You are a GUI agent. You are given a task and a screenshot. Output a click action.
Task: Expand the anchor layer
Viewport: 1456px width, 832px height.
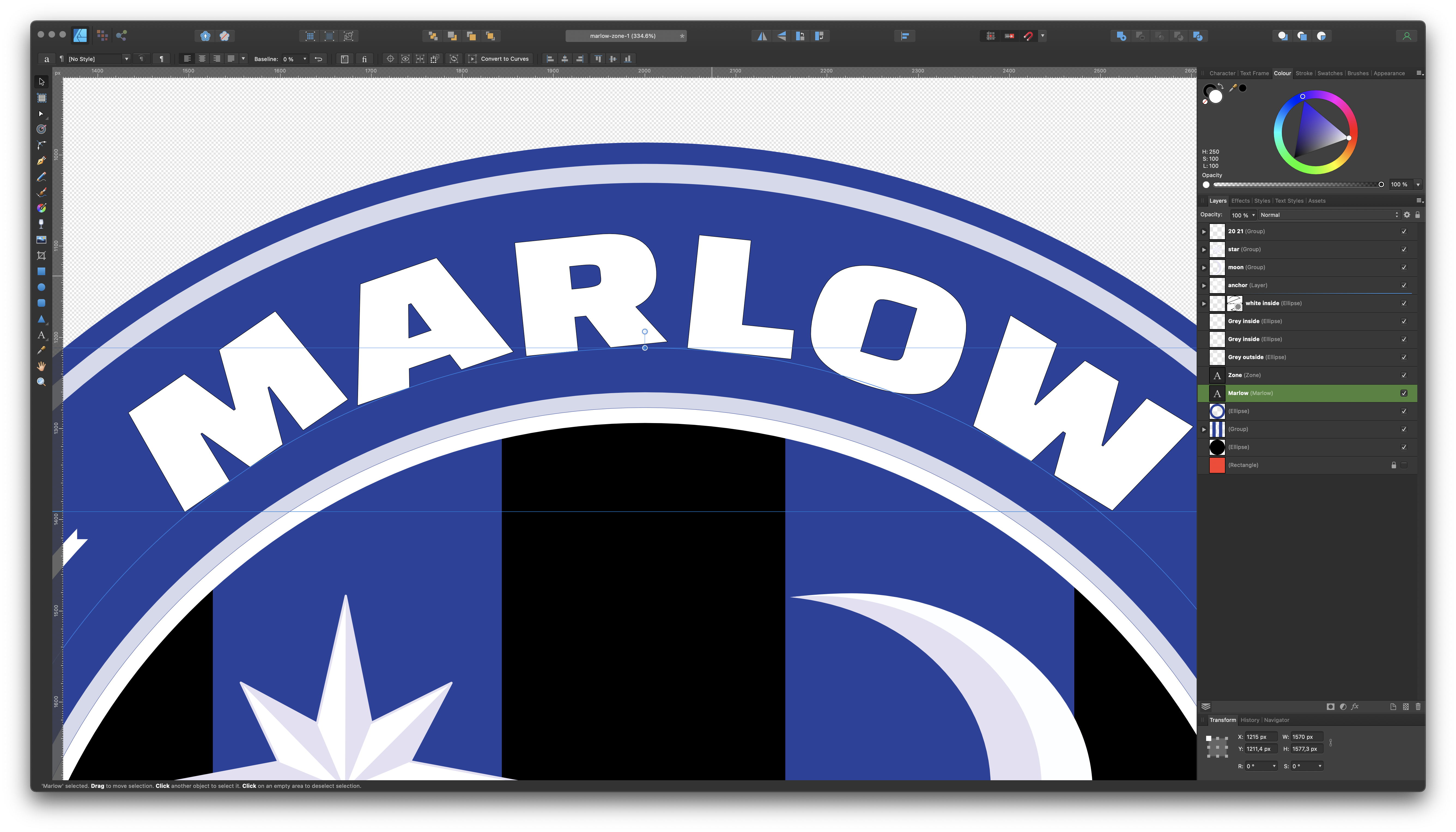[1203, 285]
